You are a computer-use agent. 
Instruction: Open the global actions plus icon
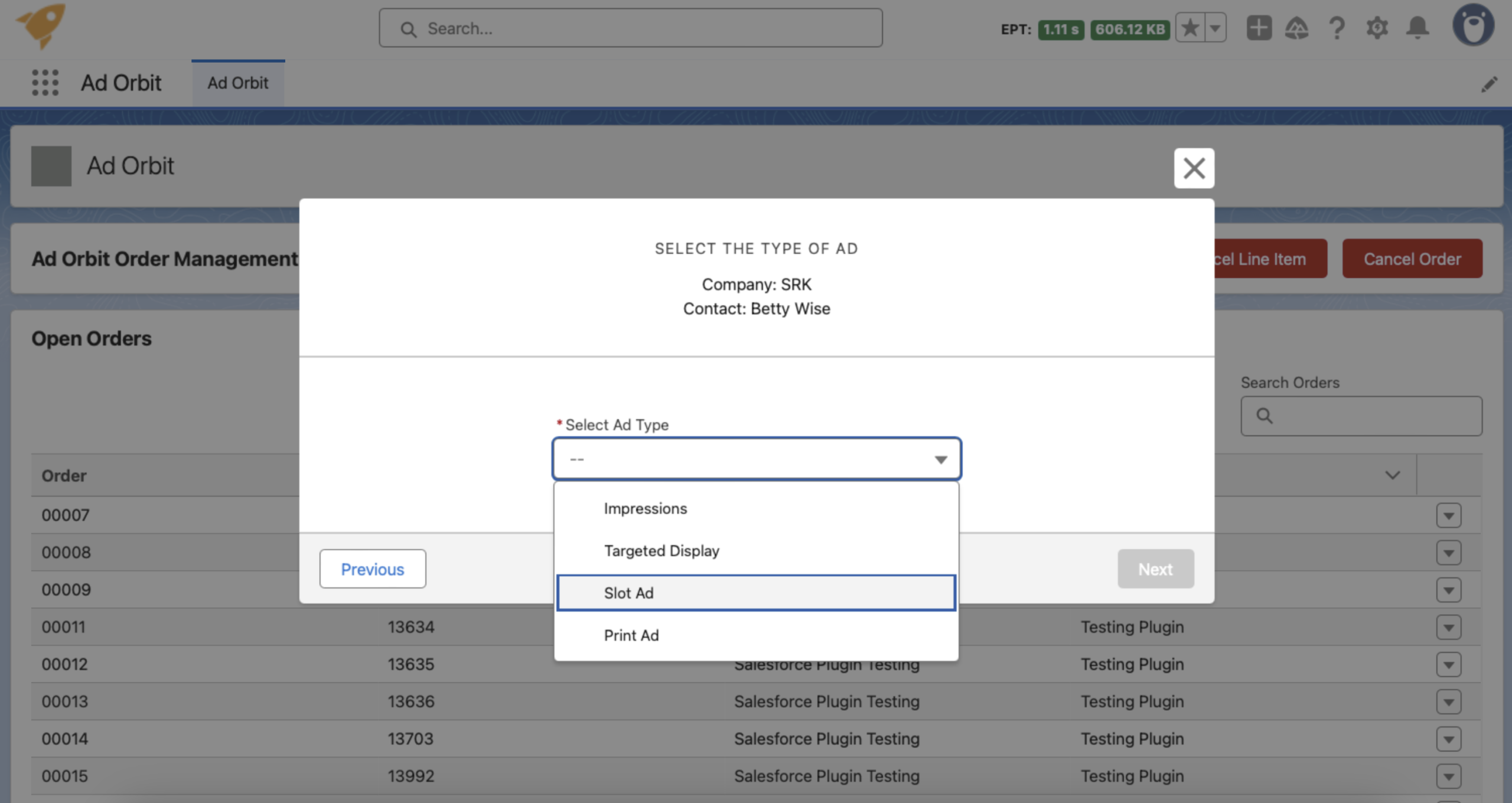coord(1259,28)
